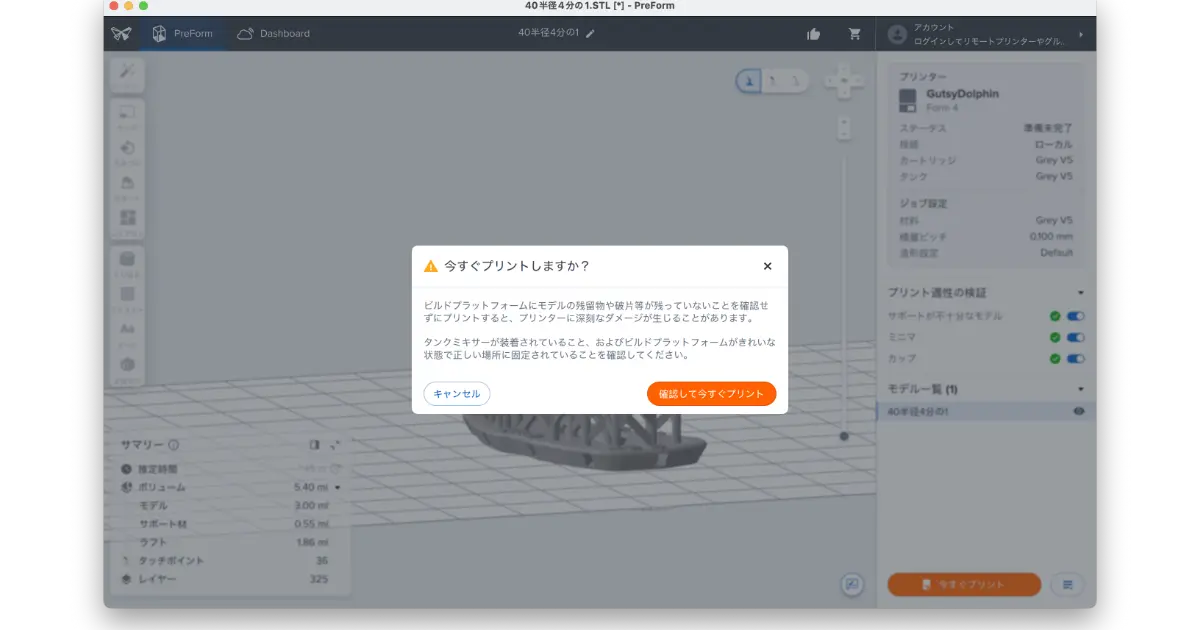Click the viewport settings icon bottom right

(852, 585)
